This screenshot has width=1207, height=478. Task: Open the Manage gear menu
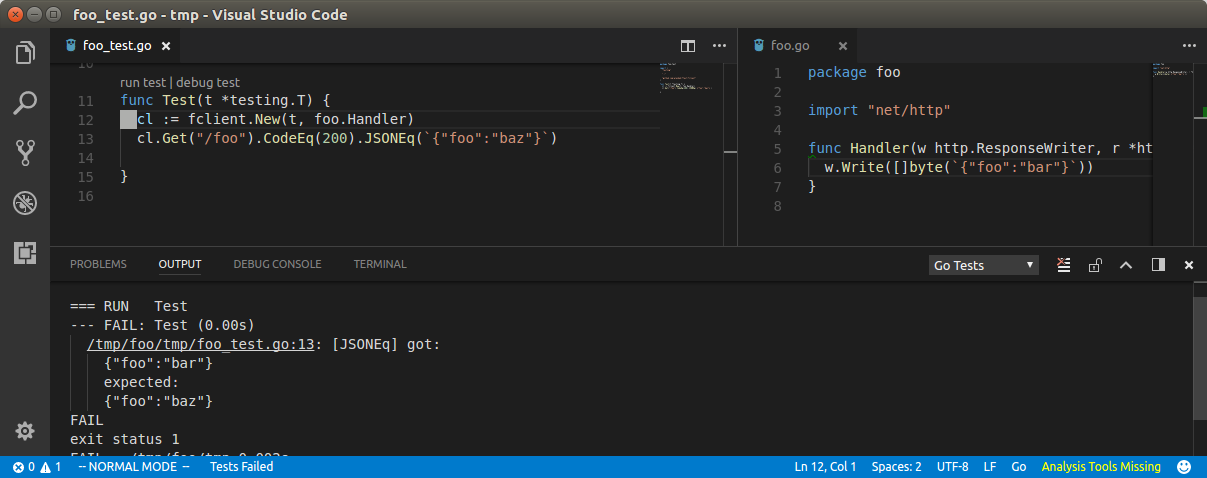[x=25, y=431]
